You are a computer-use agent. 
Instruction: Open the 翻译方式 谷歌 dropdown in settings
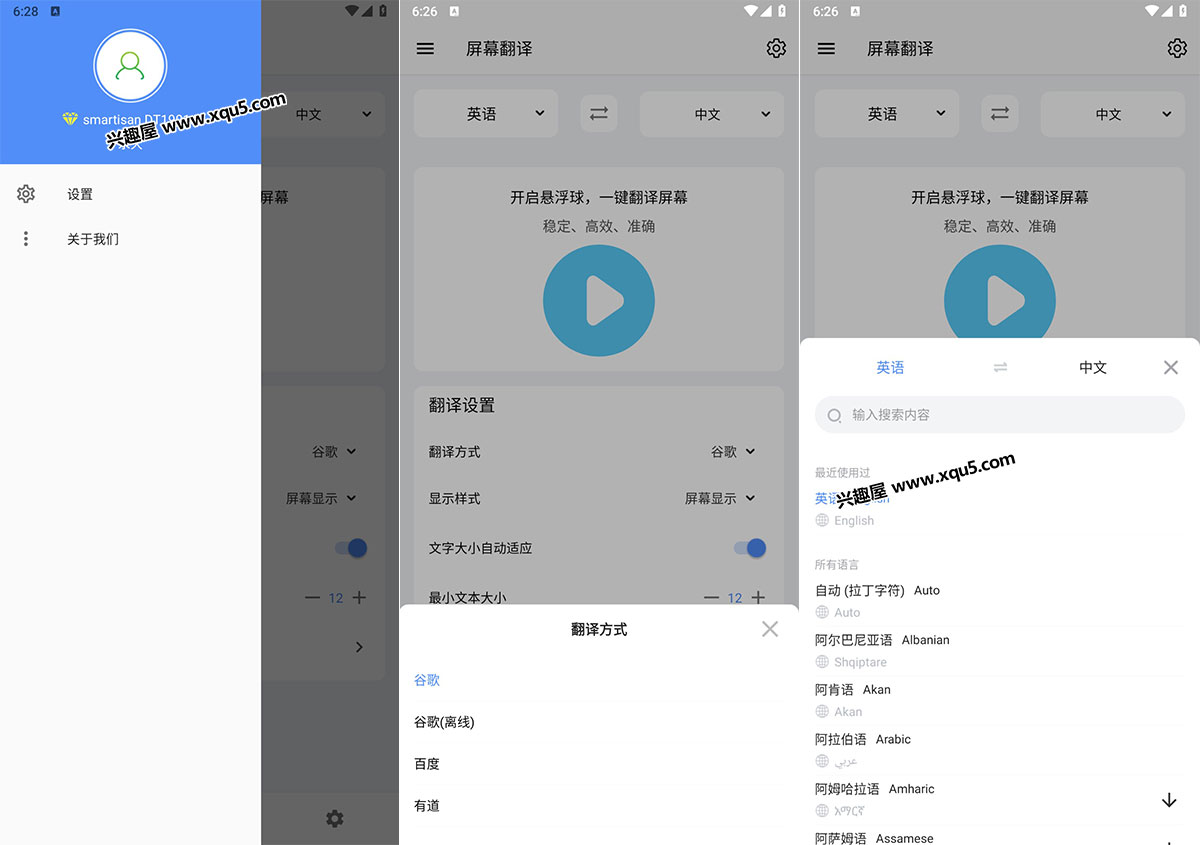733,452
